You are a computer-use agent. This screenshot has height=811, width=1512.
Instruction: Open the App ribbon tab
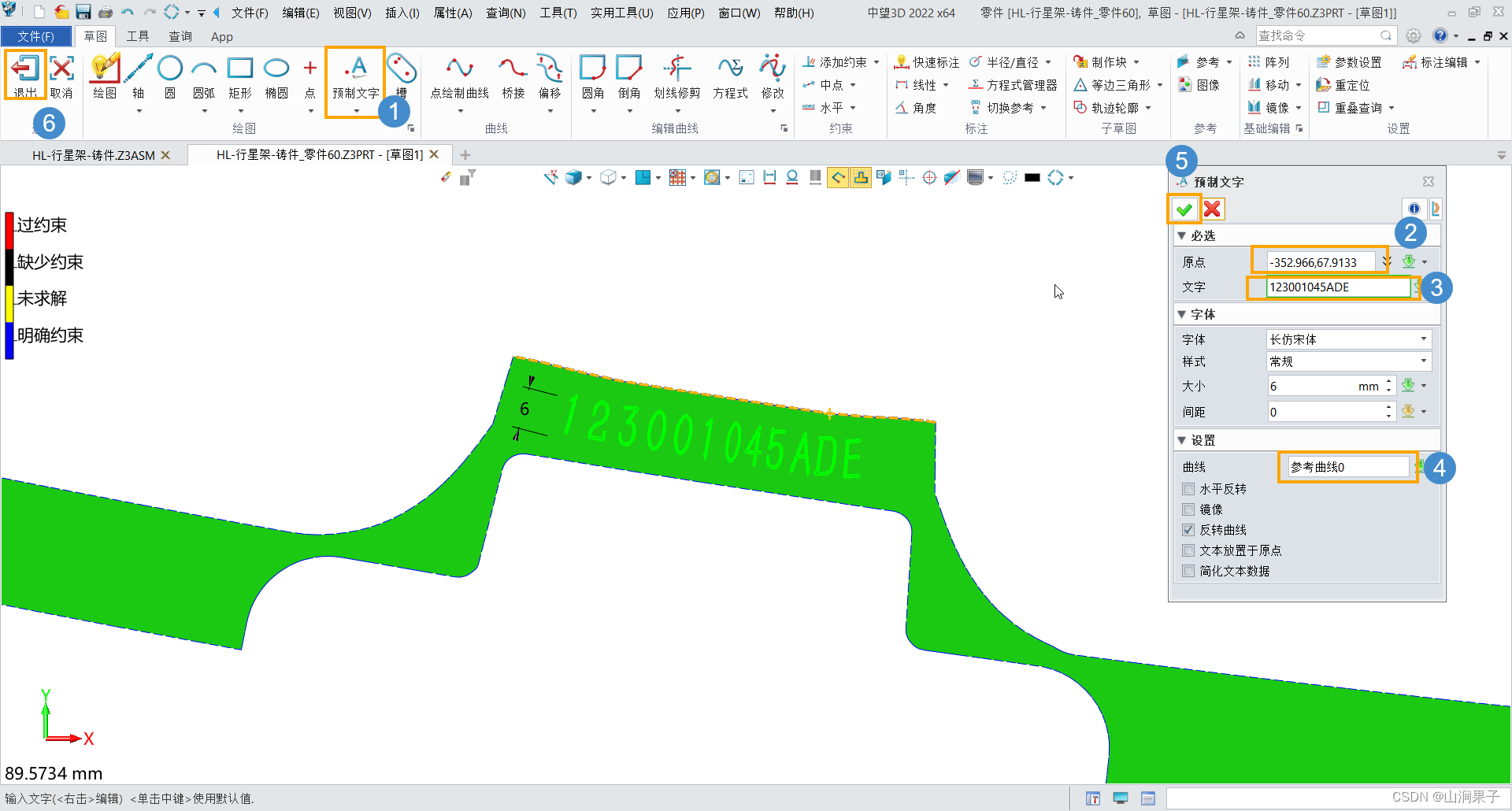[x=222, y=36]
